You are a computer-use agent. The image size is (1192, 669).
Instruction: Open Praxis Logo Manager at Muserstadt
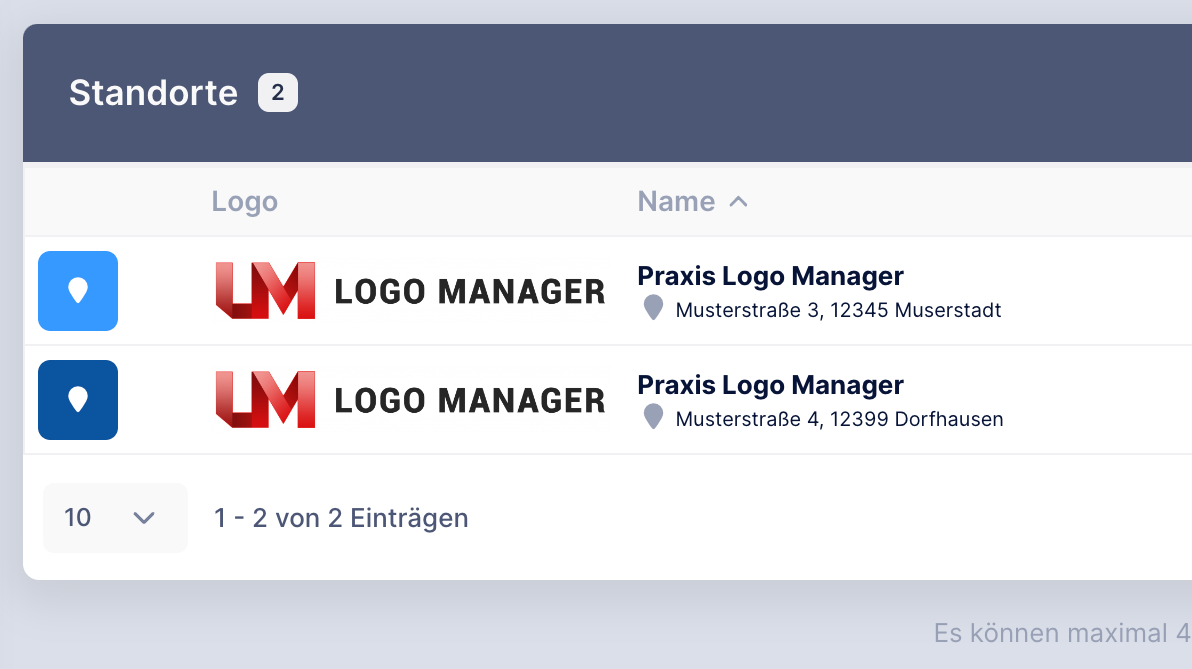(770, 276)
